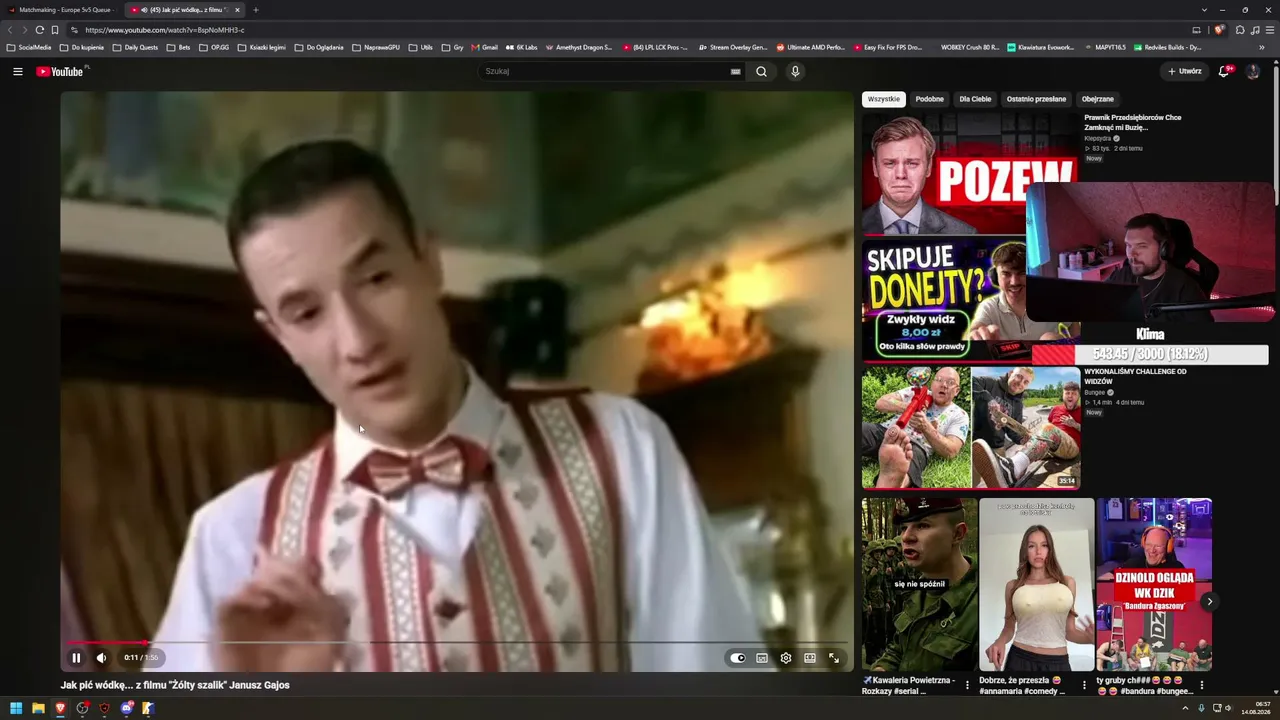Image resolution: width=1280 pixels, height=720 pixels.
Task: Open the account avatar menu
Action: (x=1253, y=71)
